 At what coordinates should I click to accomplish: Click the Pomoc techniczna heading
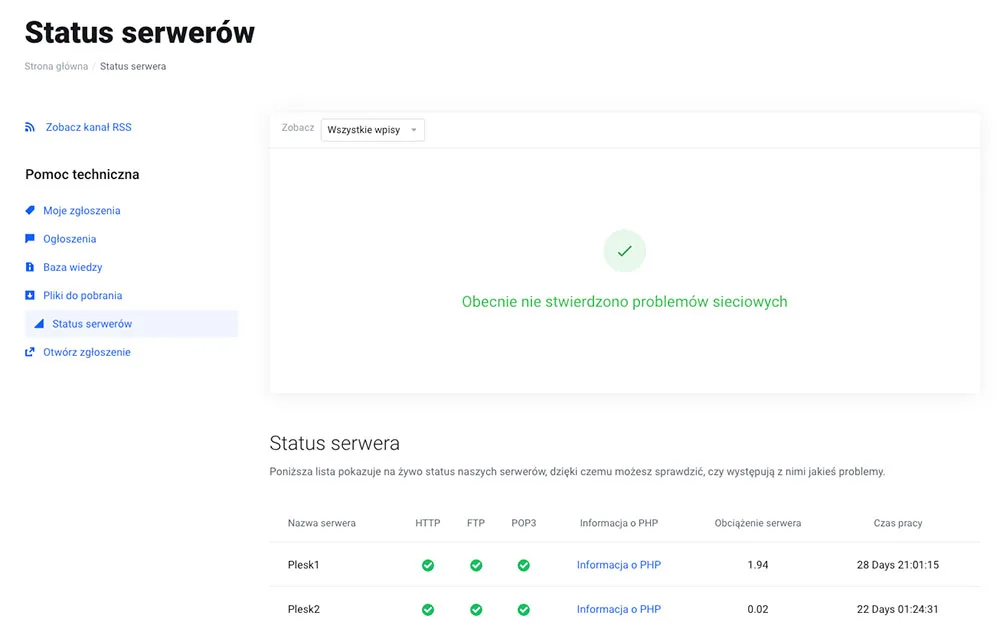(82, 175)
